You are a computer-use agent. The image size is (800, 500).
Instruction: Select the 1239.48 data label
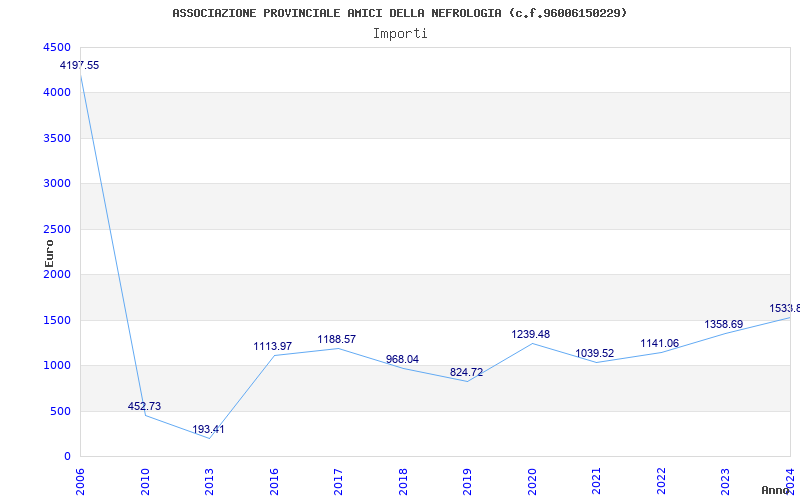(531, 334)
